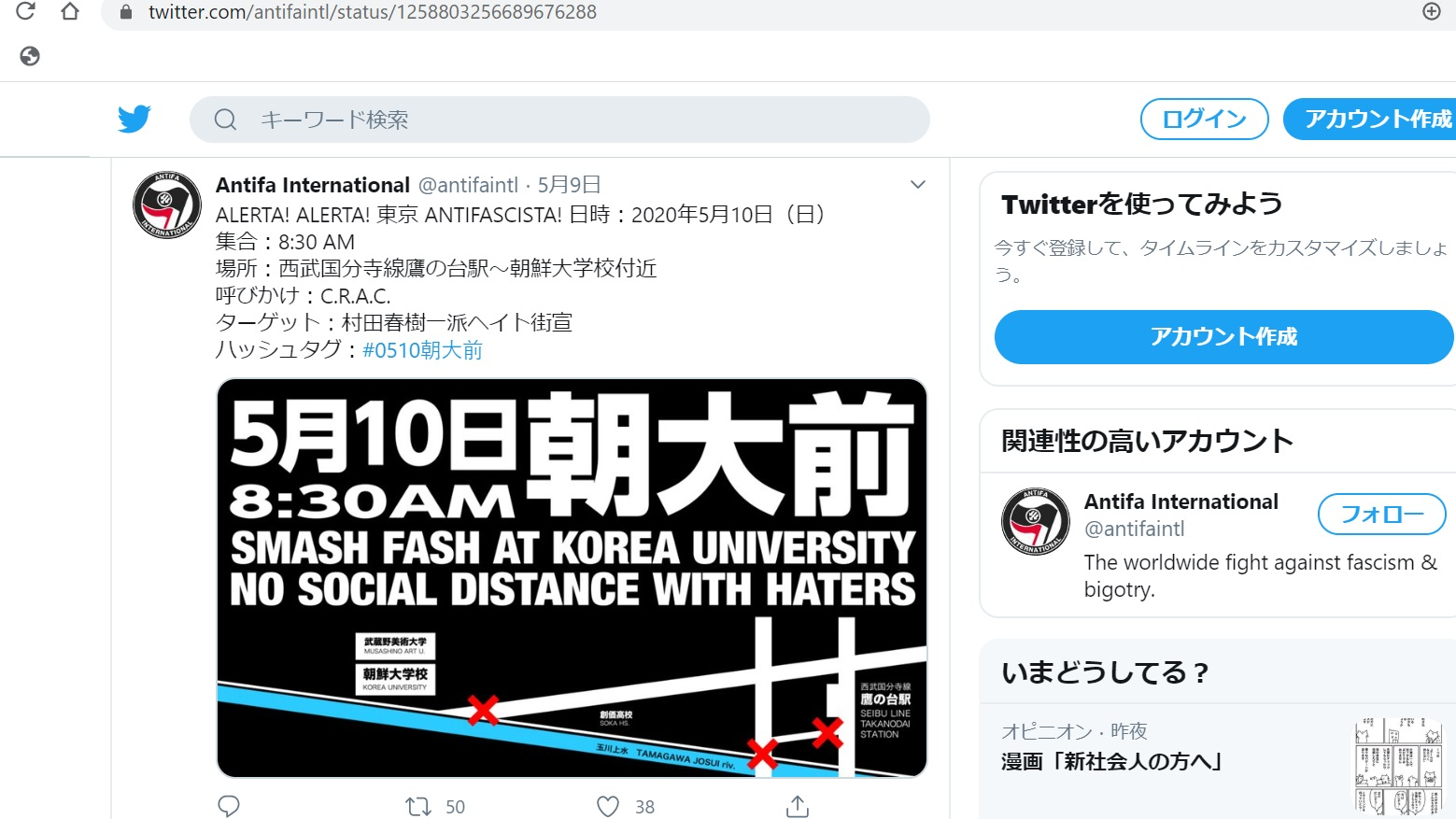This screenshot has width=1456, height=819.
Task: Go to browser home page icon
Action: pyautogui.click(x=70, y=11)
